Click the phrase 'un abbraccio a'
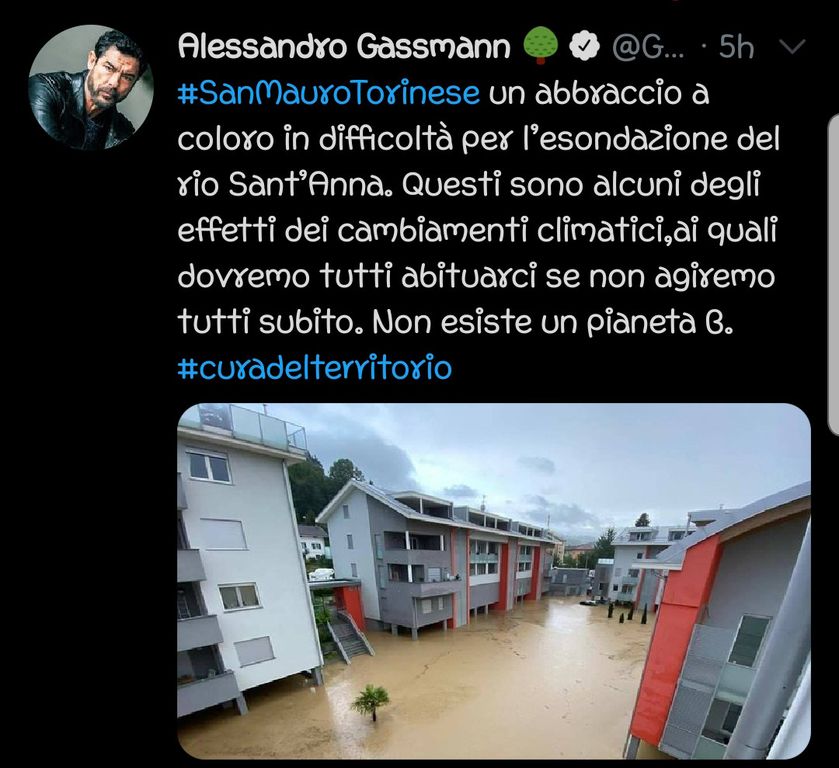Image resolution: width=839 pixels, height=768 pixels. [x=599, y=93]
